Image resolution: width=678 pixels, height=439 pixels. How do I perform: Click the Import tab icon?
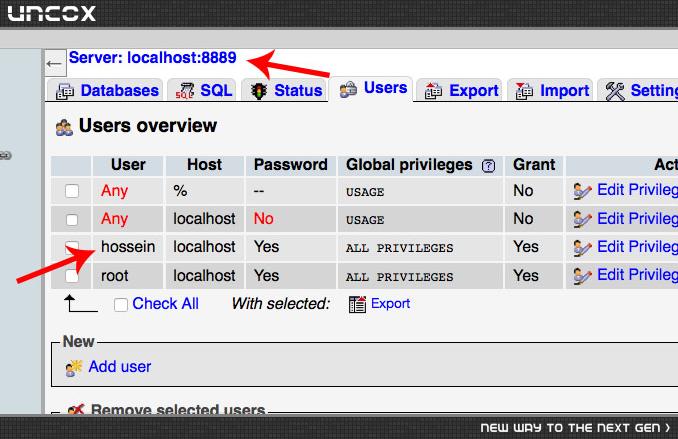(x=524, y=91)
